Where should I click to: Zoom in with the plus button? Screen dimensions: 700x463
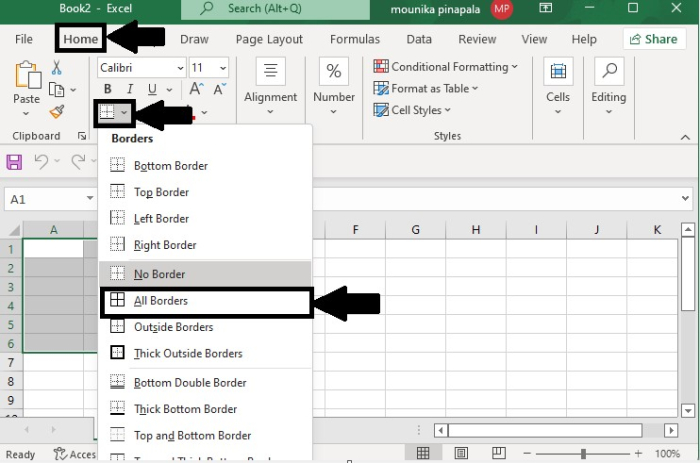pyautogui.click(x=638, y=454)
